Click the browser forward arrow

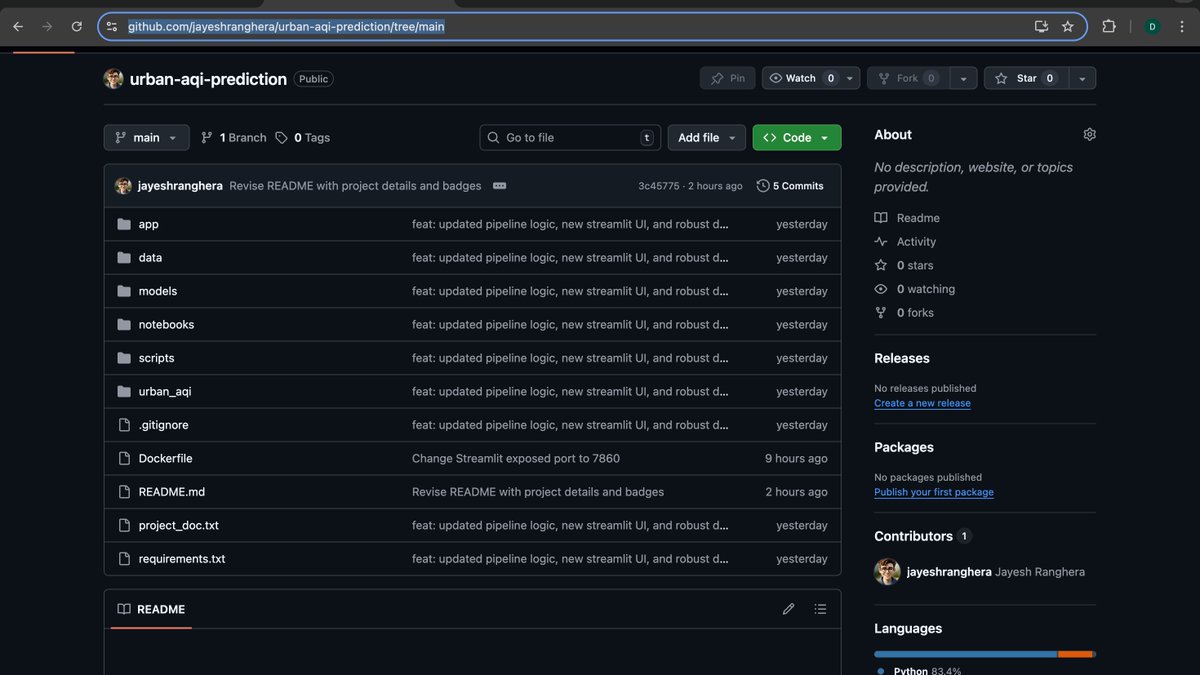click(x=47, y=27)
